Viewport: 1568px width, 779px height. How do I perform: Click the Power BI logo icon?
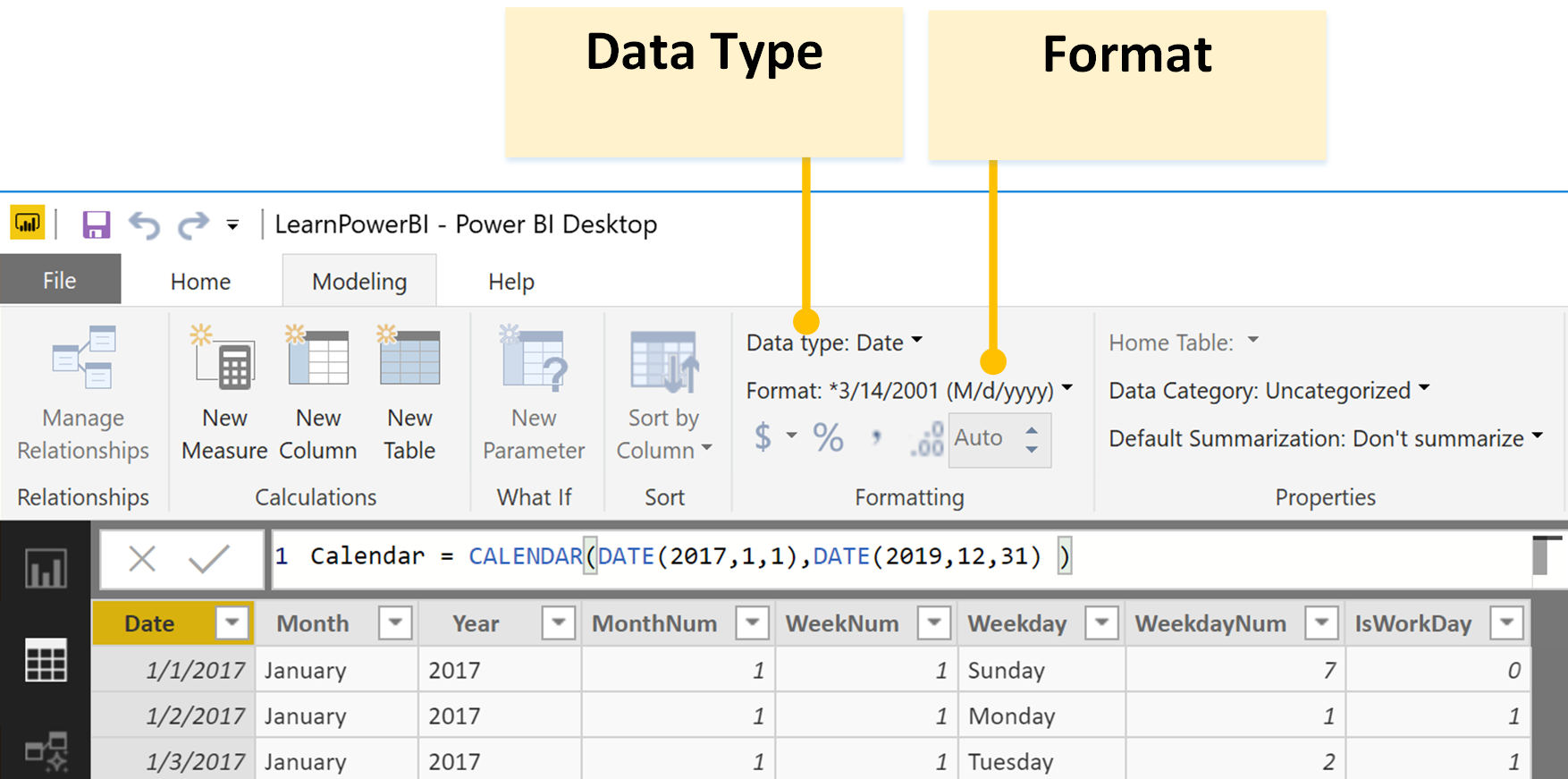coord(28,224)
